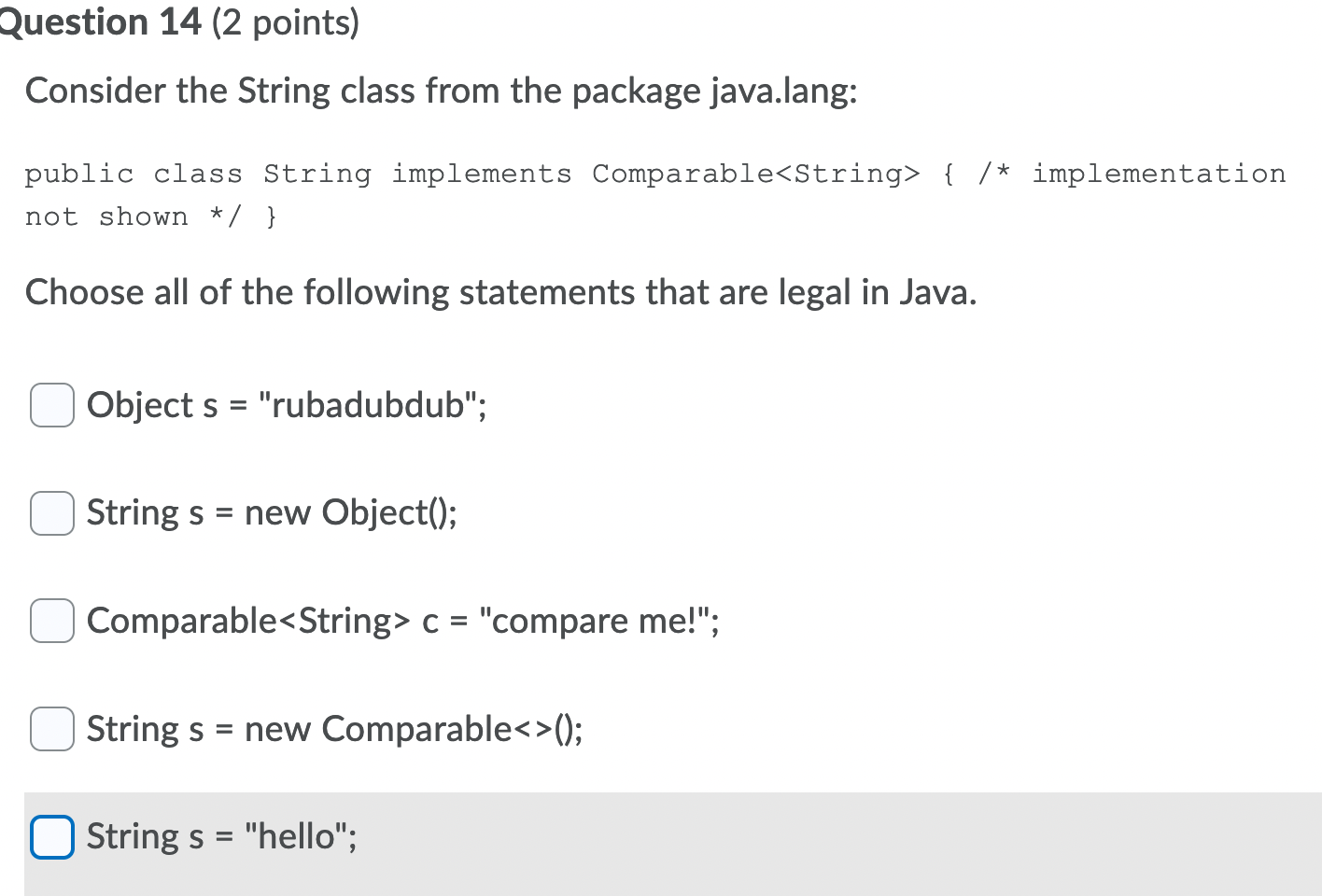Toggle the highlighted String s = "hello" checkbox

click(52, 836)
